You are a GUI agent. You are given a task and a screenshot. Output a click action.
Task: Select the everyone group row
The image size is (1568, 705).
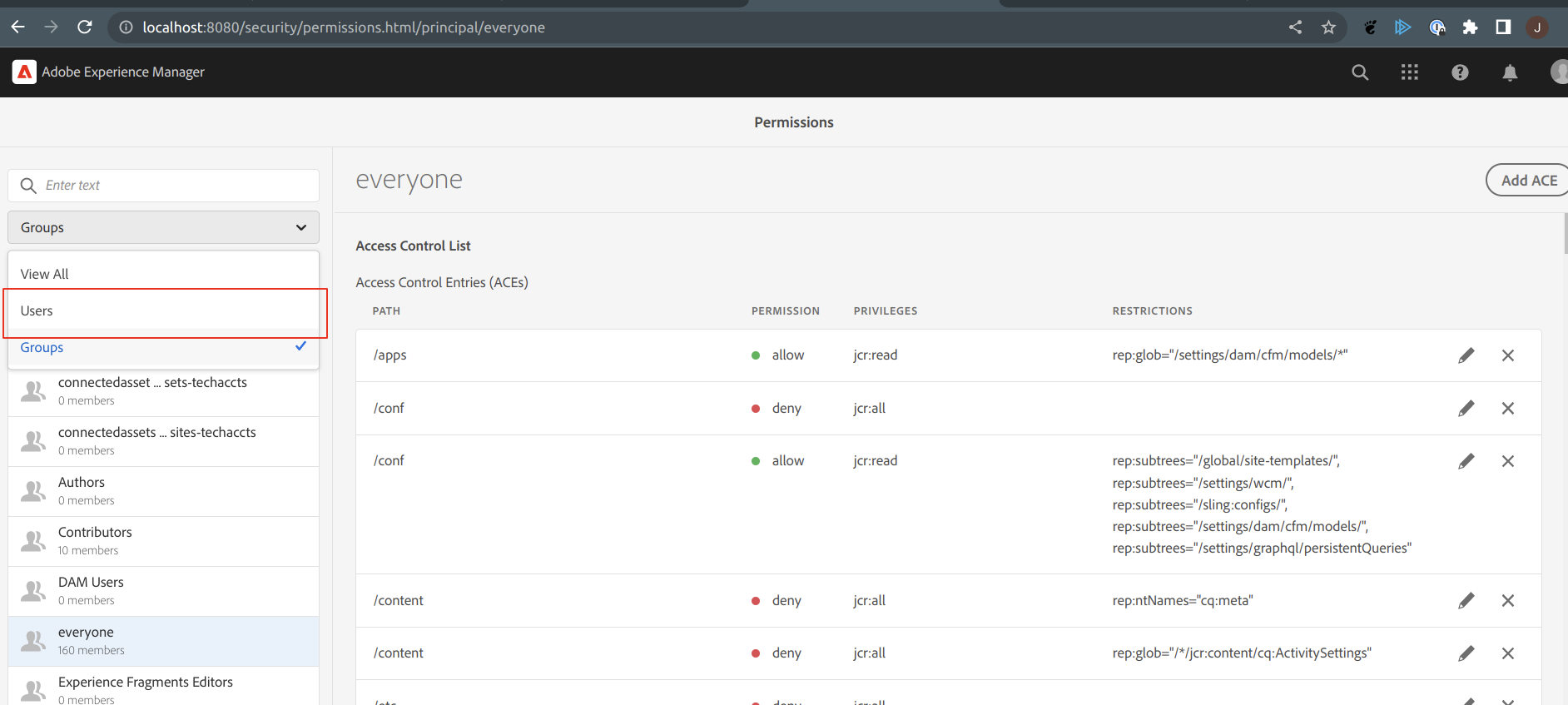coord(164,641)
